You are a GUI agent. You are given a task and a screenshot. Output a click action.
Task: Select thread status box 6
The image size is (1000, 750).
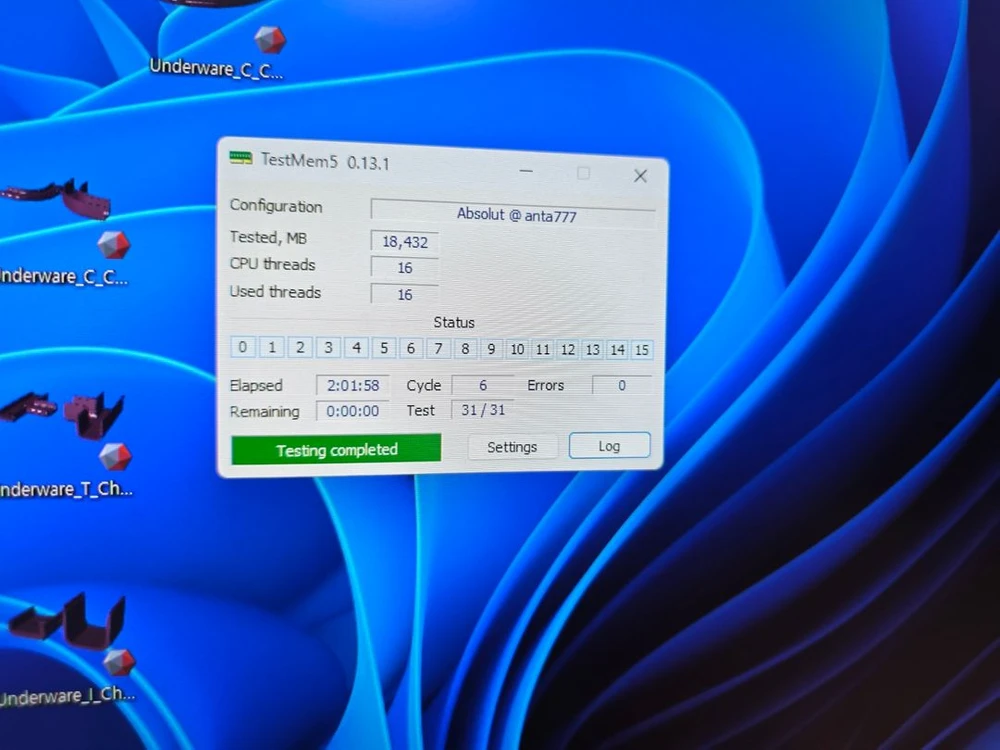tap(411, 348)
